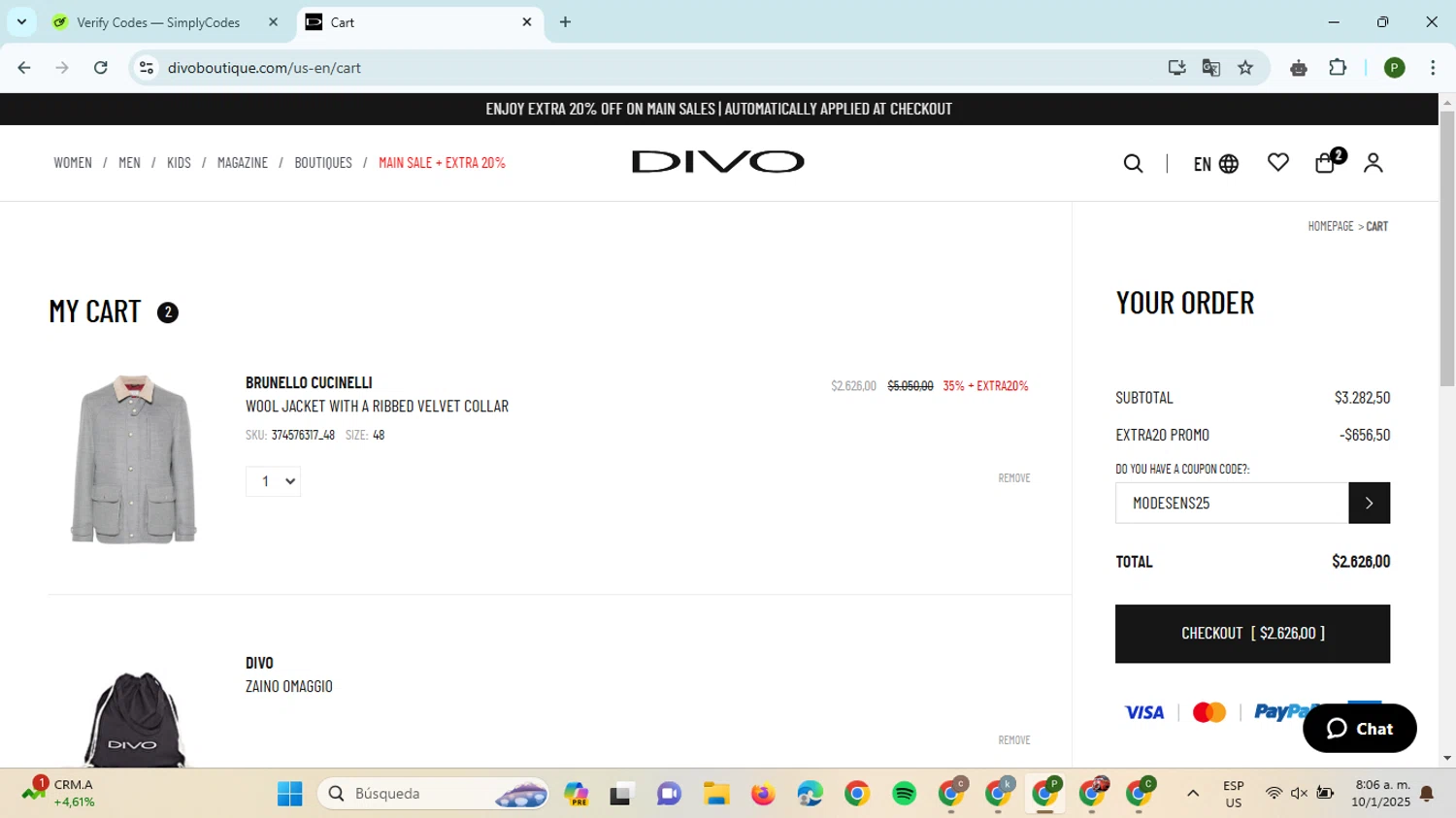Image resolution: width=1456 pixels, height=818 pixels.
Task: Bookmark this page with the star icon
Action: [x=1245, y=68]
